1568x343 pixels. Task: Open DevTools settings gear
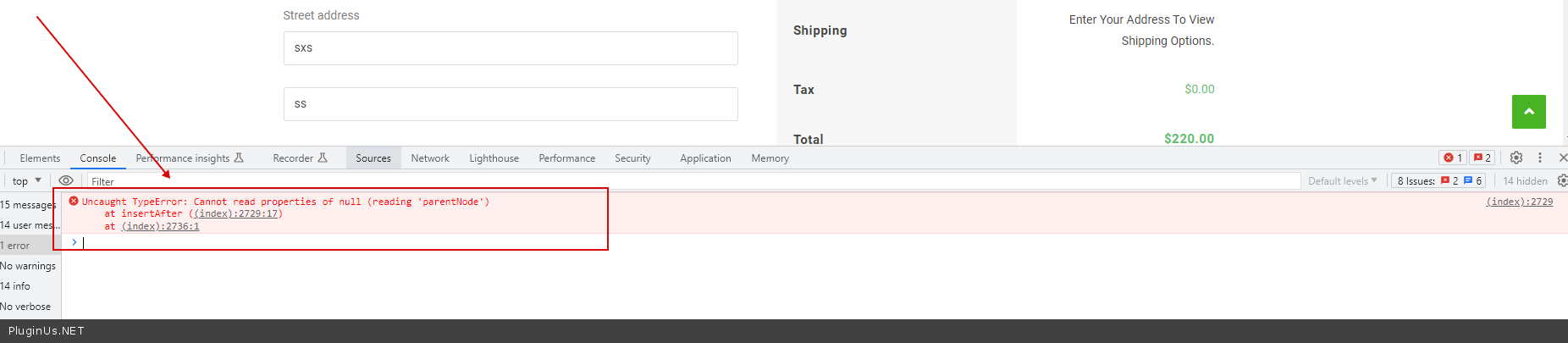pyautogui.click(x=1516, y=158)
